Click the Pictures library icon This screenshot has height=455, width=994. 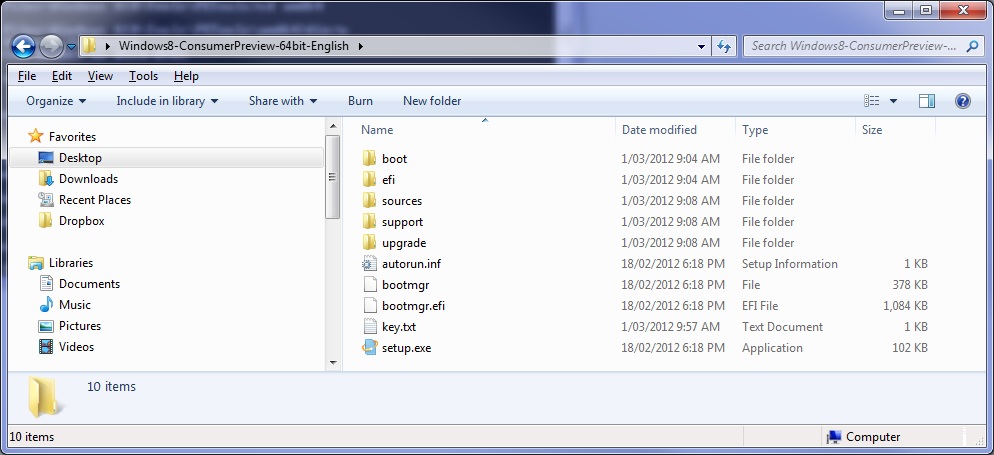[46, 326]
